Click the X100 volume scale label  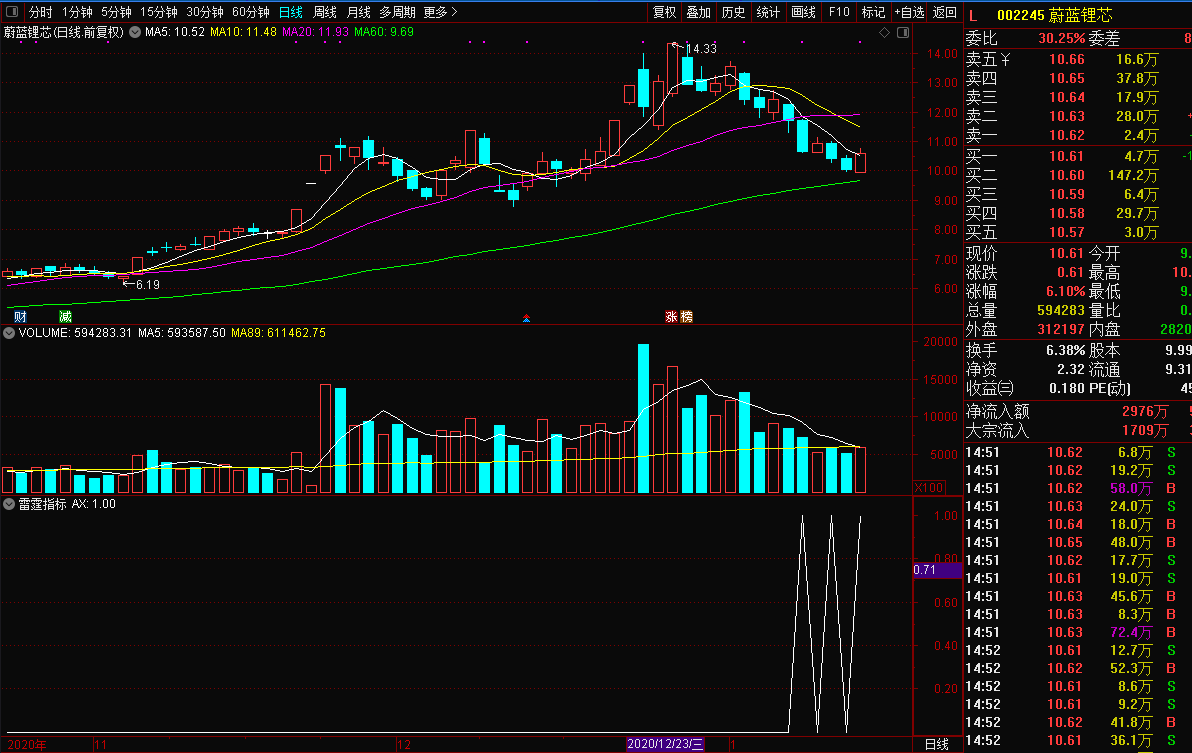click(x=929, y=487)
